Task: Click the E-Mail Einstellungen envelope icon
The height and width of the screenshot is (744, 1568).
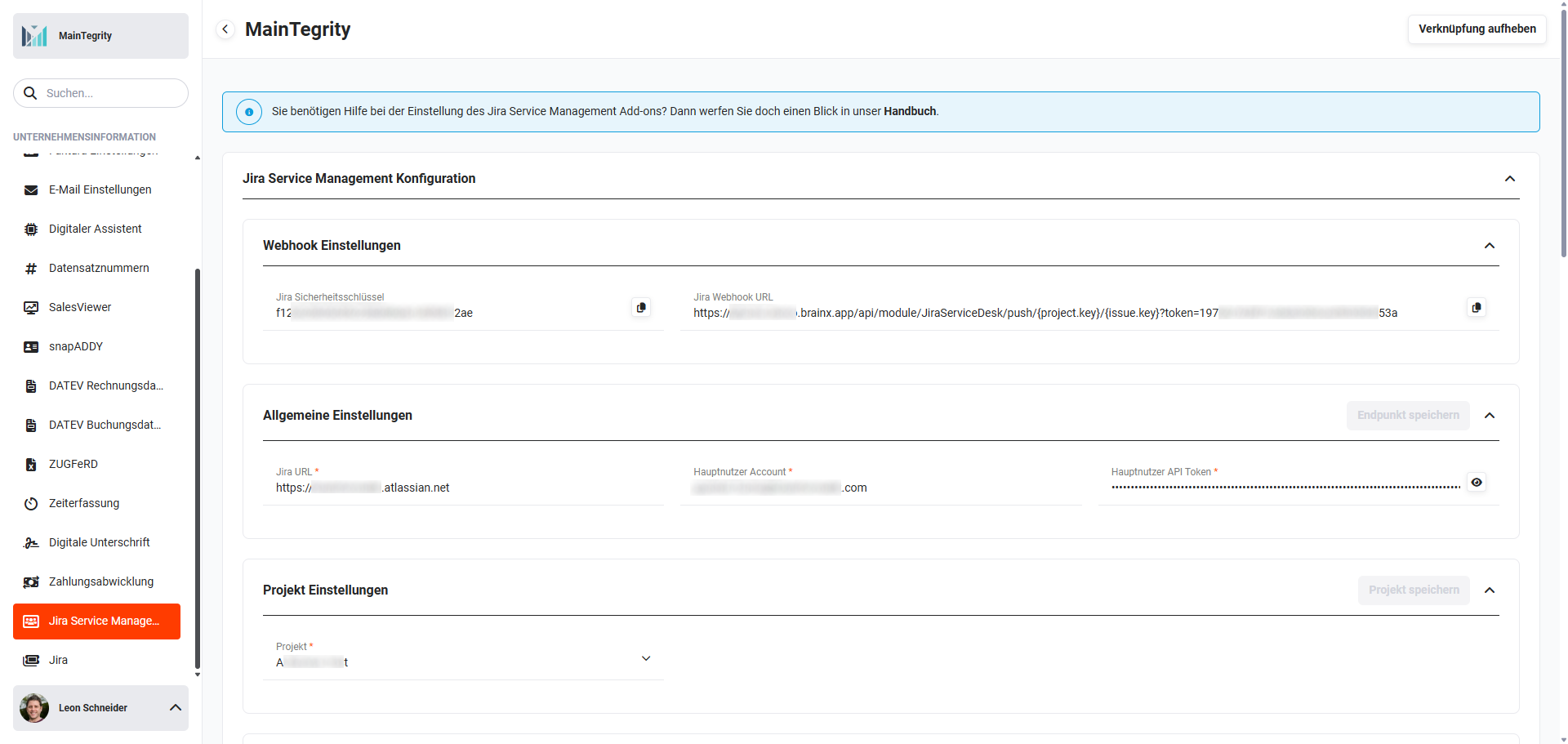Action: point(31,189)
